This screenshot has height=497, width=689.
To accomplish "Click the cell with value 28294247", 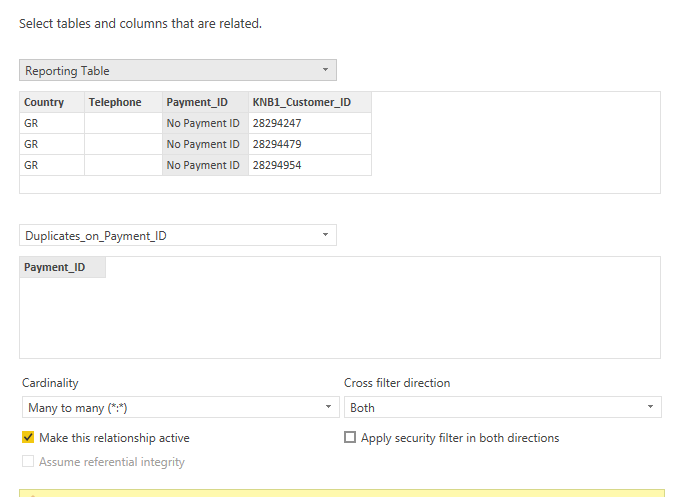I will [x=310, y=123].
